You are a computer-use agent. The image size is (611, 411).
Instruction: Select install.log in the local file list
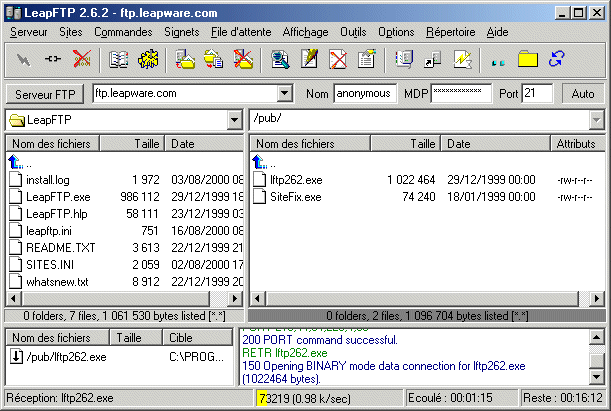[x=48, y=180]
